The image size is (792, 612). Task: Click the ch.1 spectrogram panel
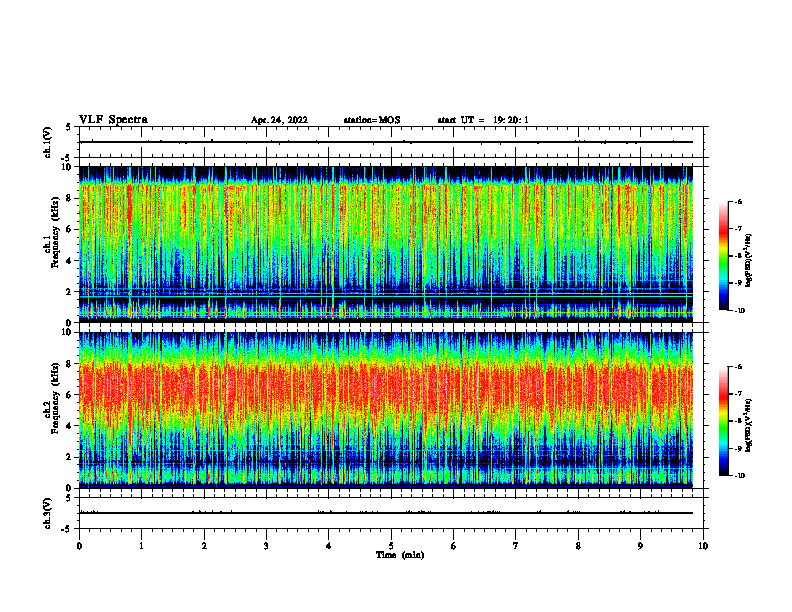pos(386,244)
